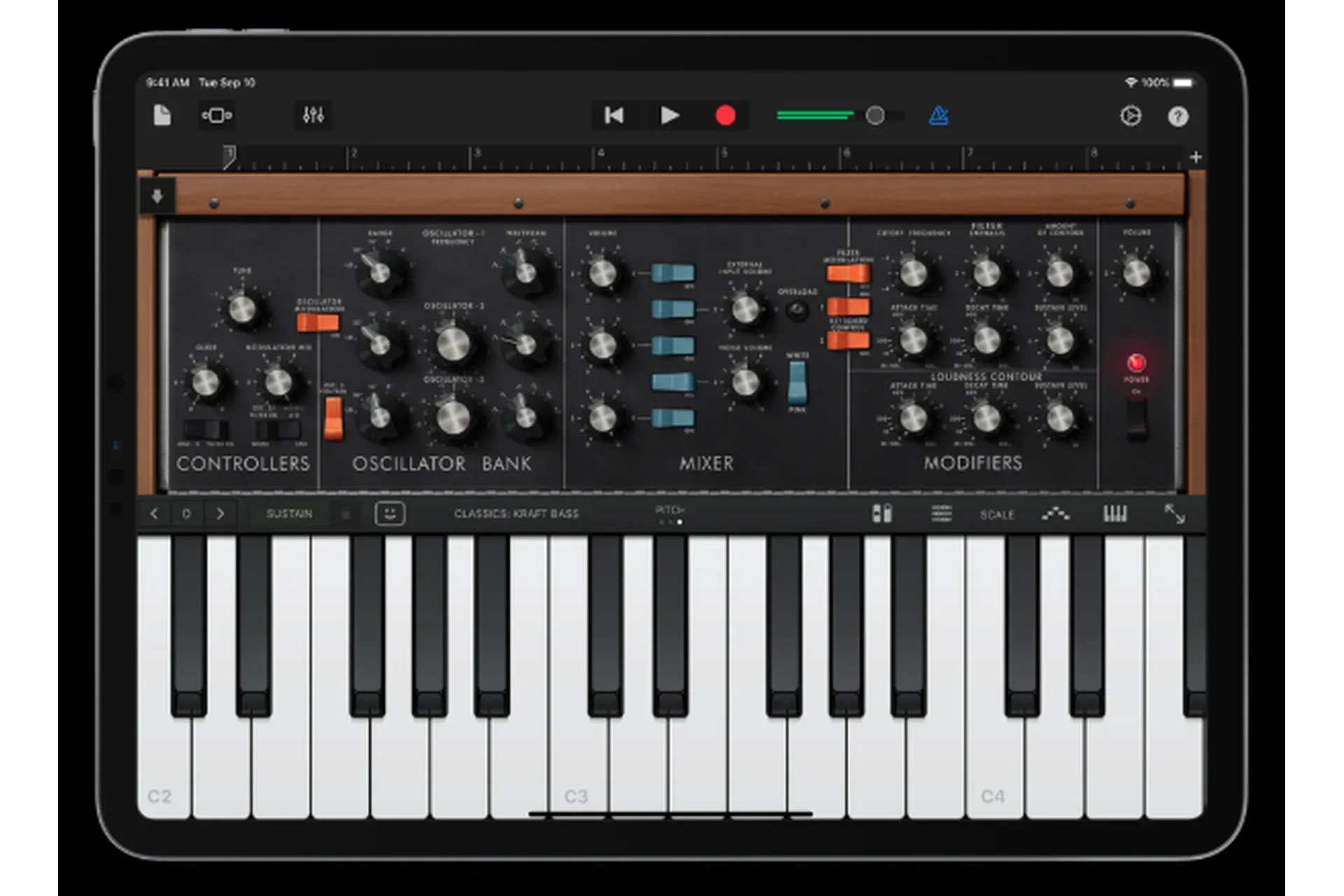
Task: Click the Overload indicator lamp
Action: coord(796,310)
